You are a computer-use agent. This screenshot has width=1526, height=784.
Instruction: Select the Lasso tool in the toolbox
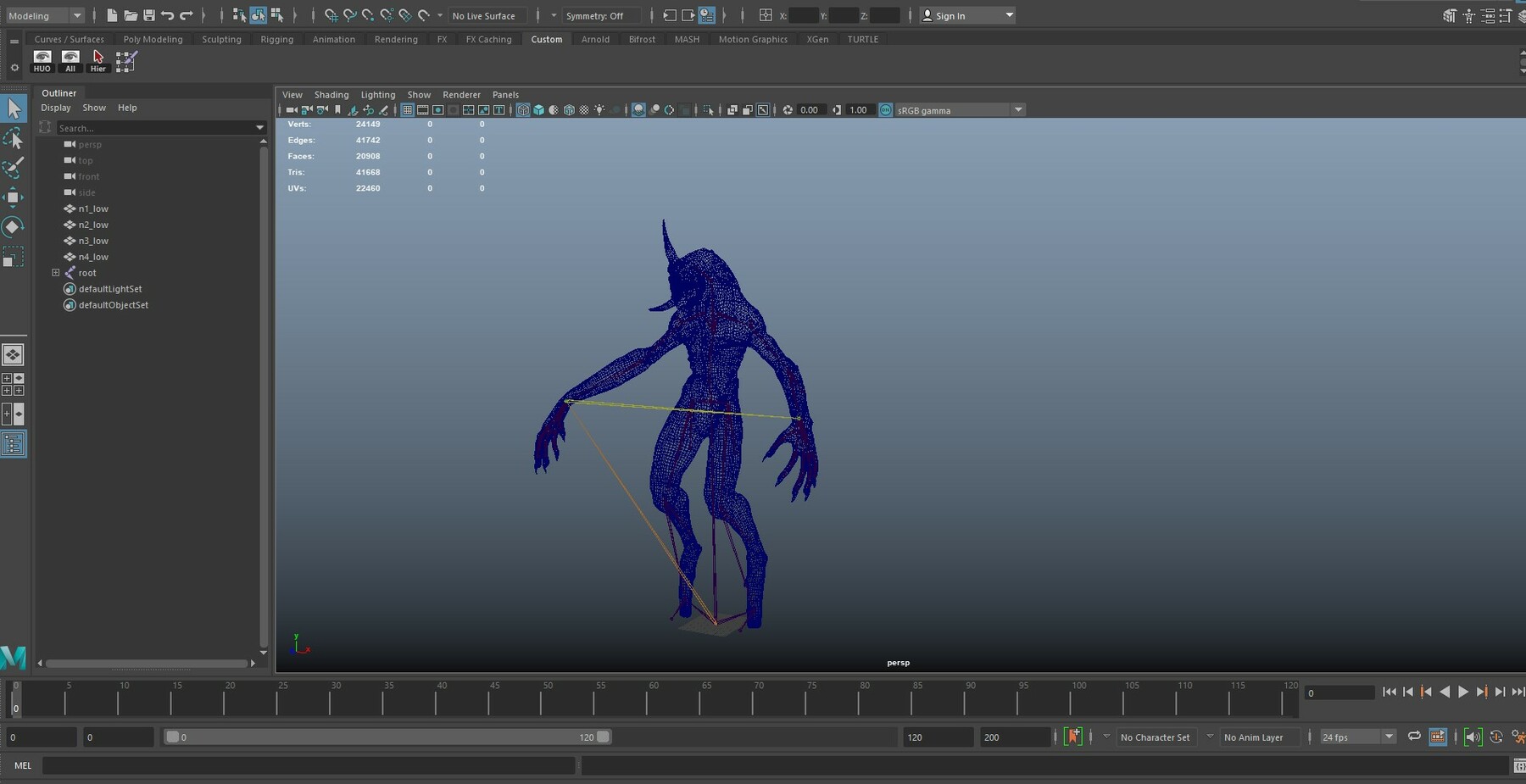click(13, 138)
